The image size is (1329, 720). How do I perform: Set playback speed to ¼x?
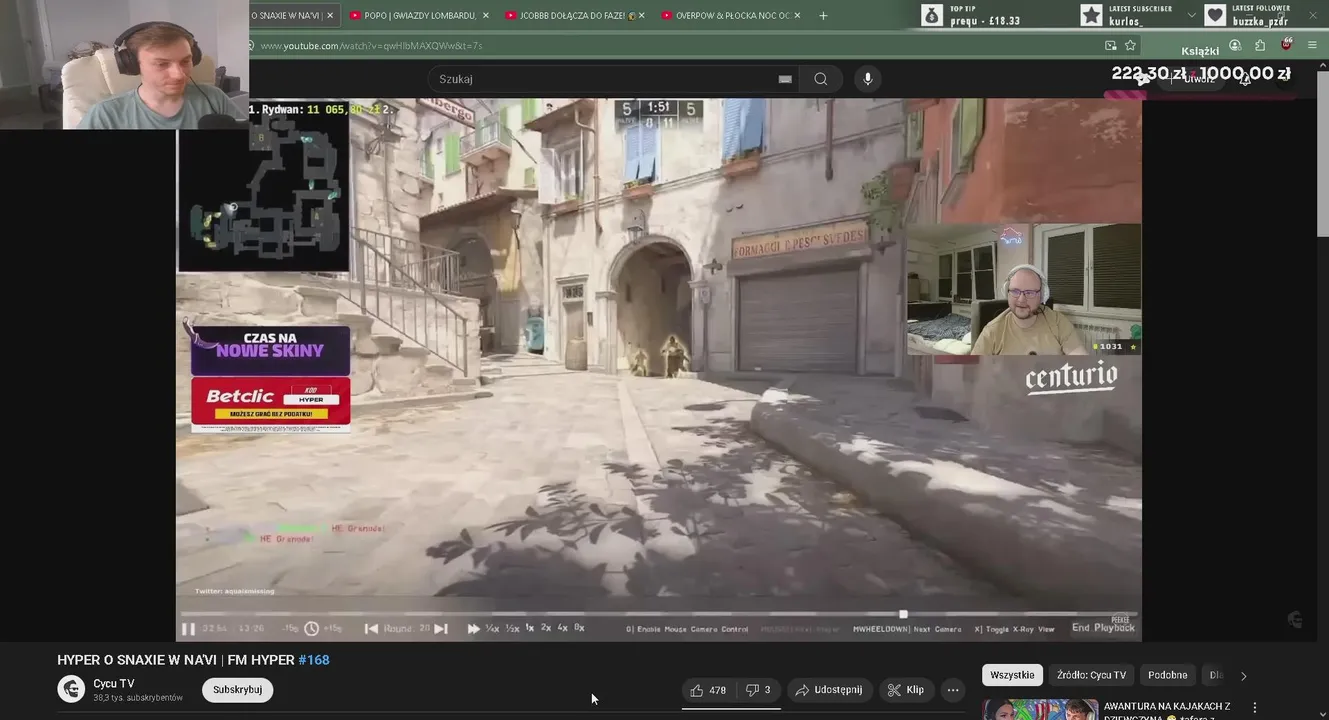pos(492,628)
